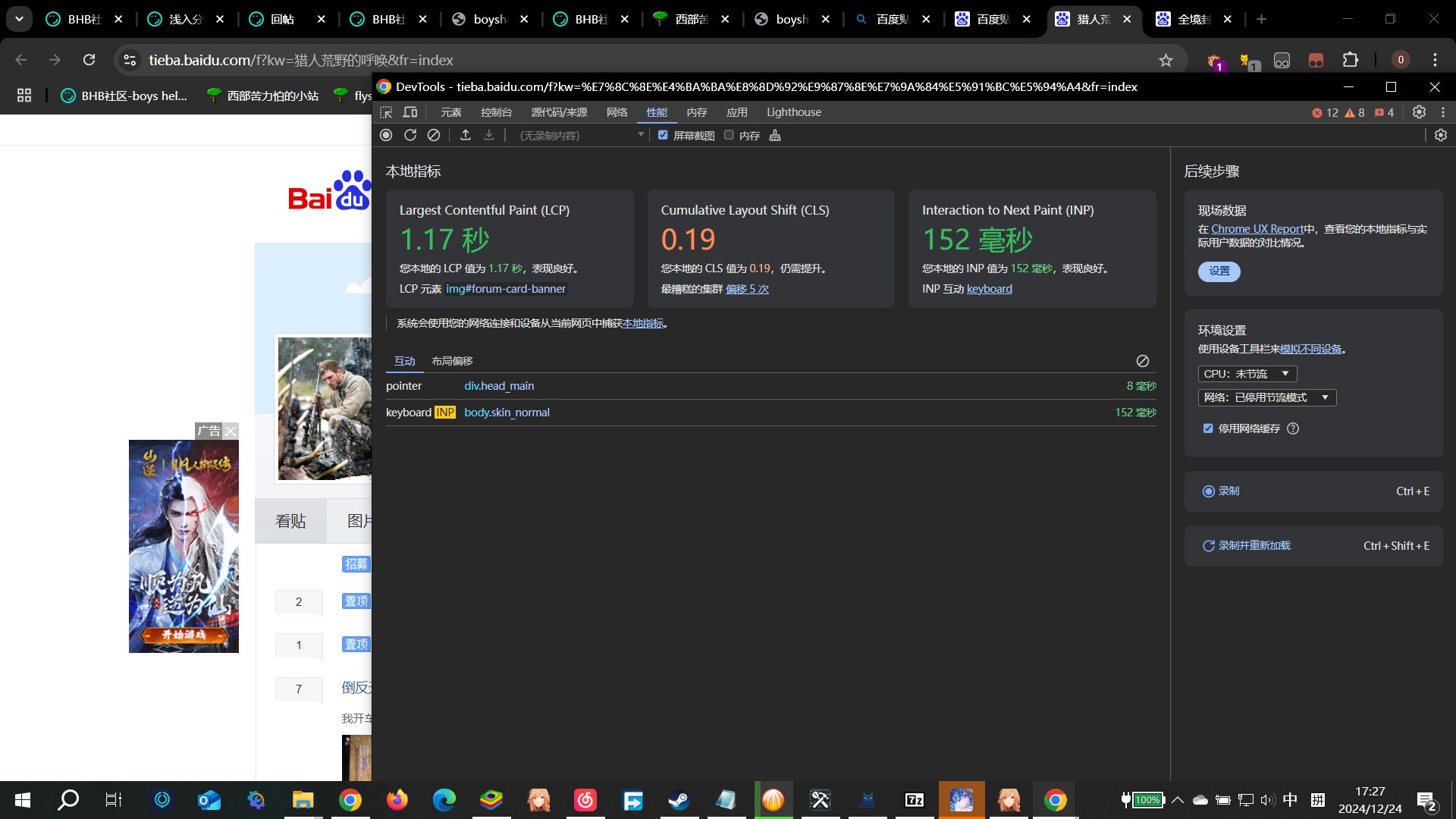This screenshot has width=1456, height=819.
Task: Click the INP 互动 keyboard link
Action: click(989, 289)
